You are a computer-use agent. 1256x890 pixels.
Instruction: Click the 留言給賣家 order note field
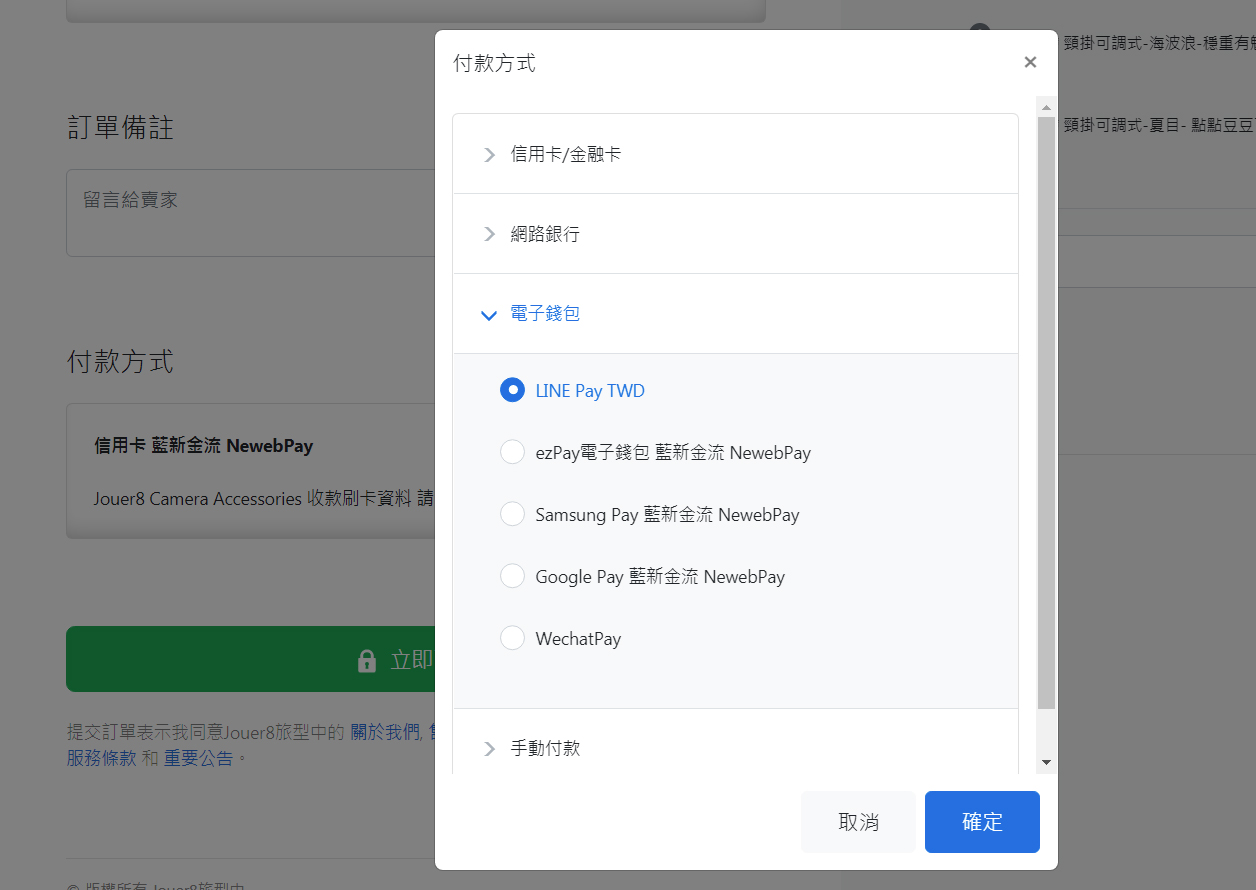pyautogui.click(x=250, y=212)
